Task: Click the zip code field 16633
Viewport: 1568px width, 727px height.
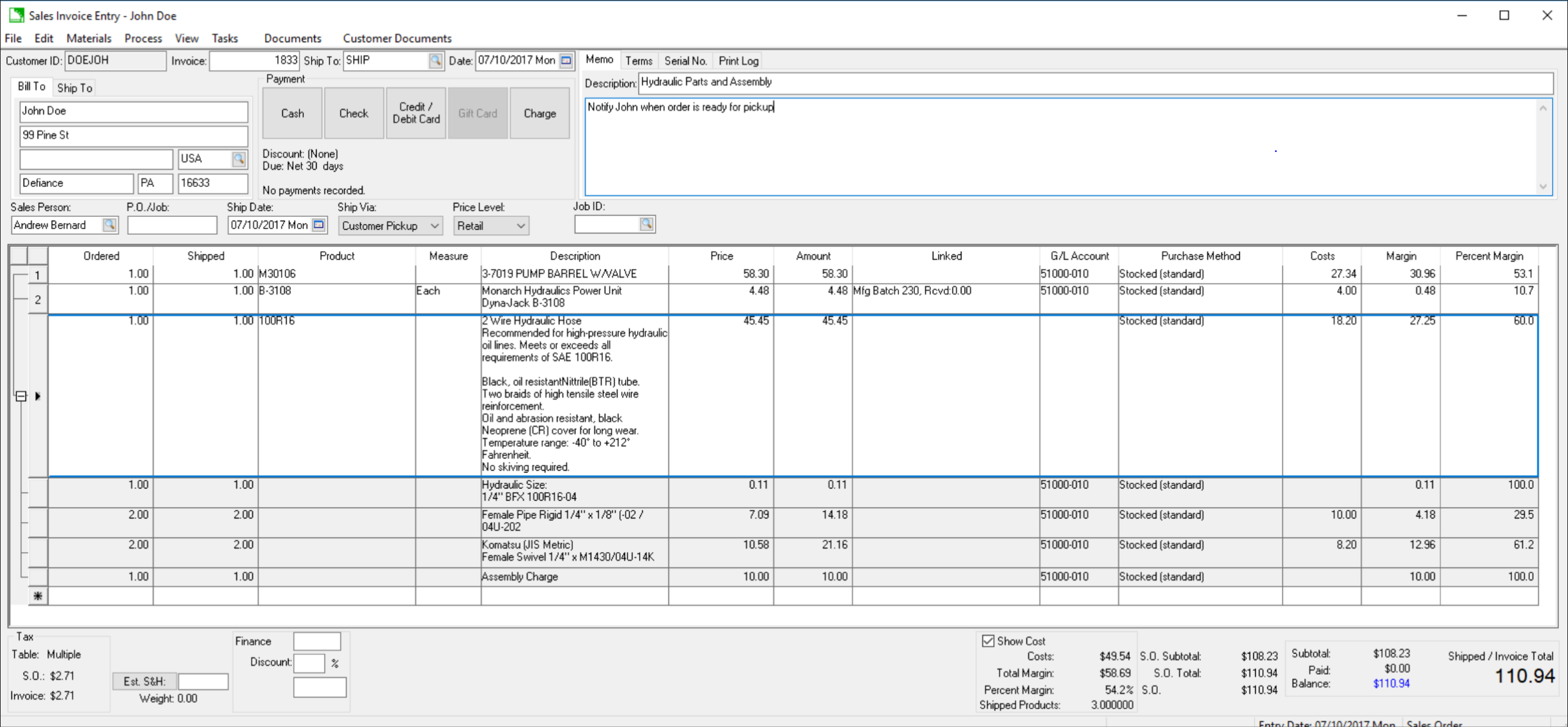Action: pyautogui.click(x=213, y=183)
